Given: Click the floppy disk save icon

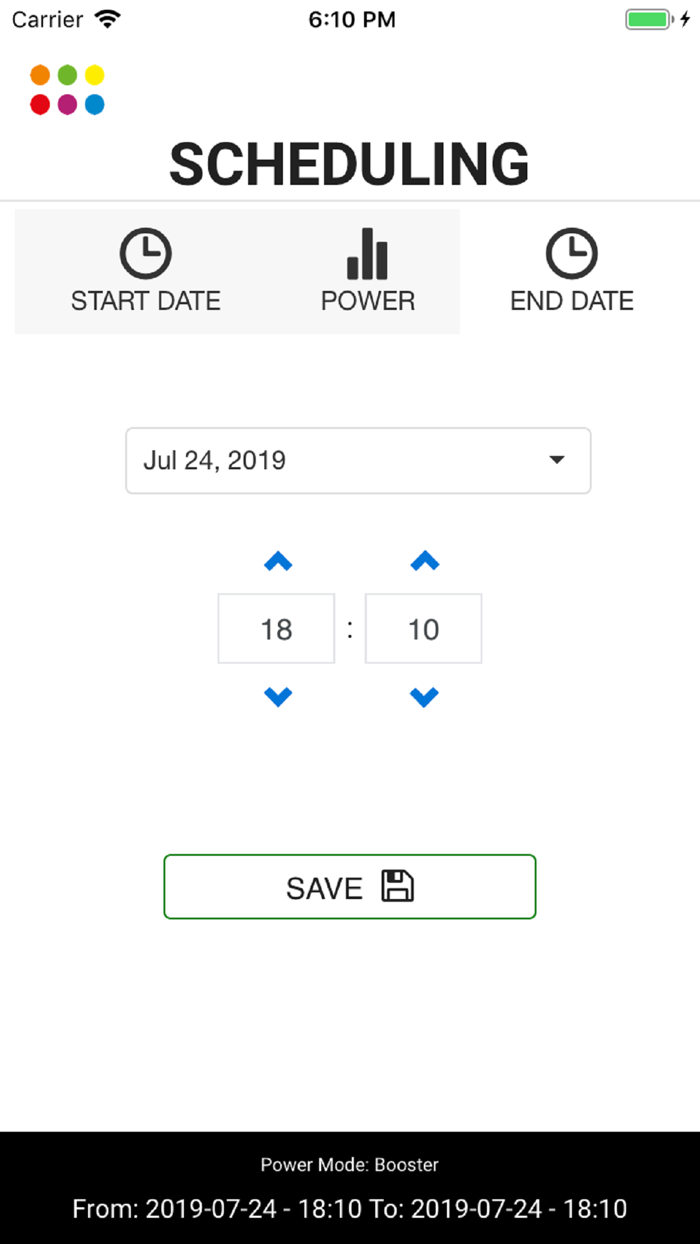Looking at the screenshot, I should point(398,886).
